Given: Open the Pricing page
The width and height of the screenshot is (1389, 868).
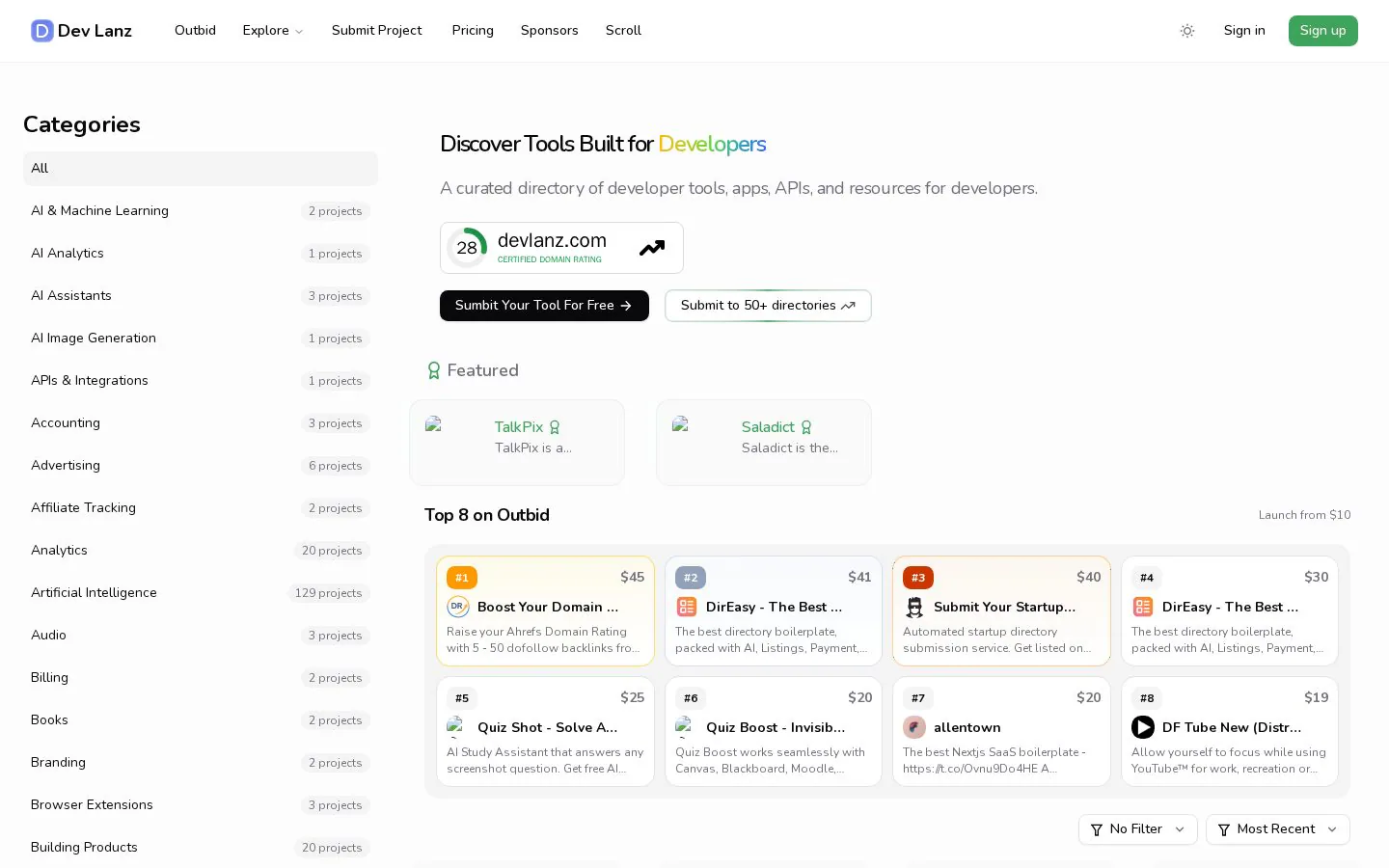Looking at the screenshot, I should (x=473, y=31).
